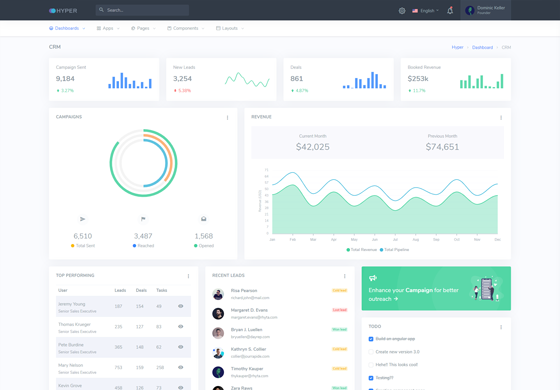Viewport: 560px width, 390px height.
Task: Expand the Dashboards menu dropdown
Action: 67,28
